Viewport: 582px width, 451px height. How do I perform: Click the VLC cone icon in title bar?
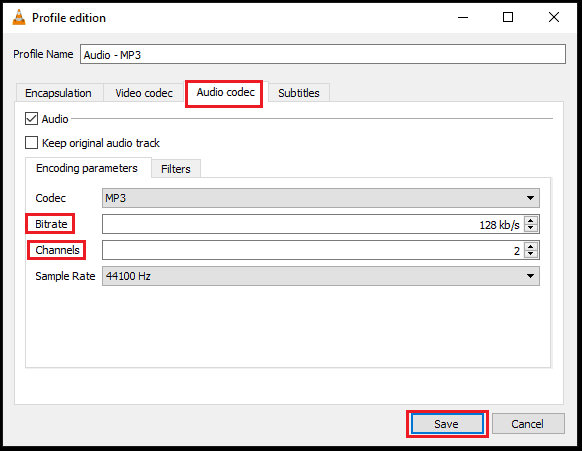point(19,17)
